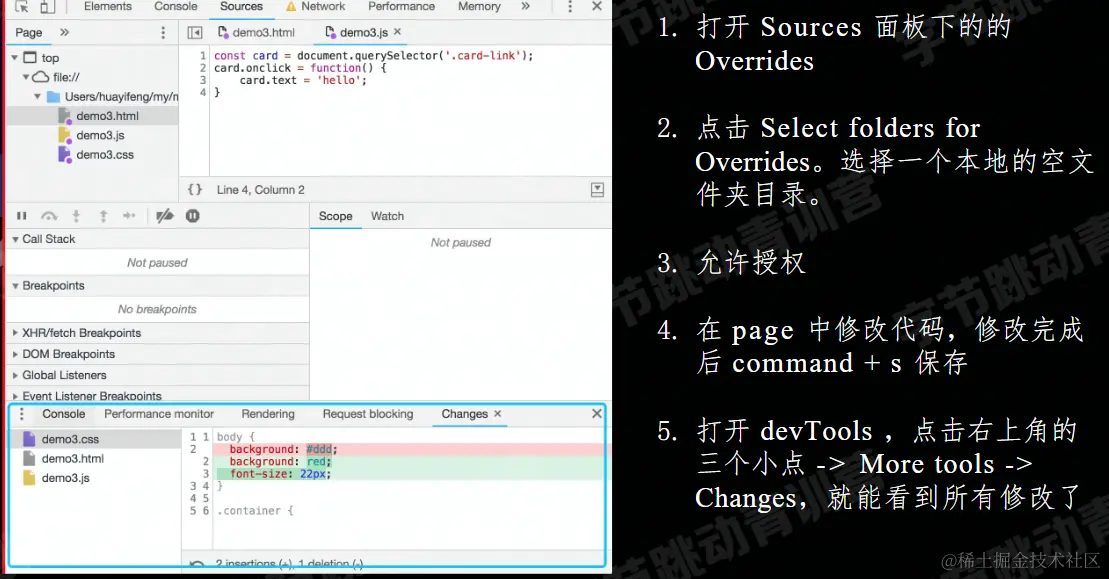The height and width of the screenshot is (579, 1109).
Task: Select the Changes drawer tab
Action: pos(465,414)
